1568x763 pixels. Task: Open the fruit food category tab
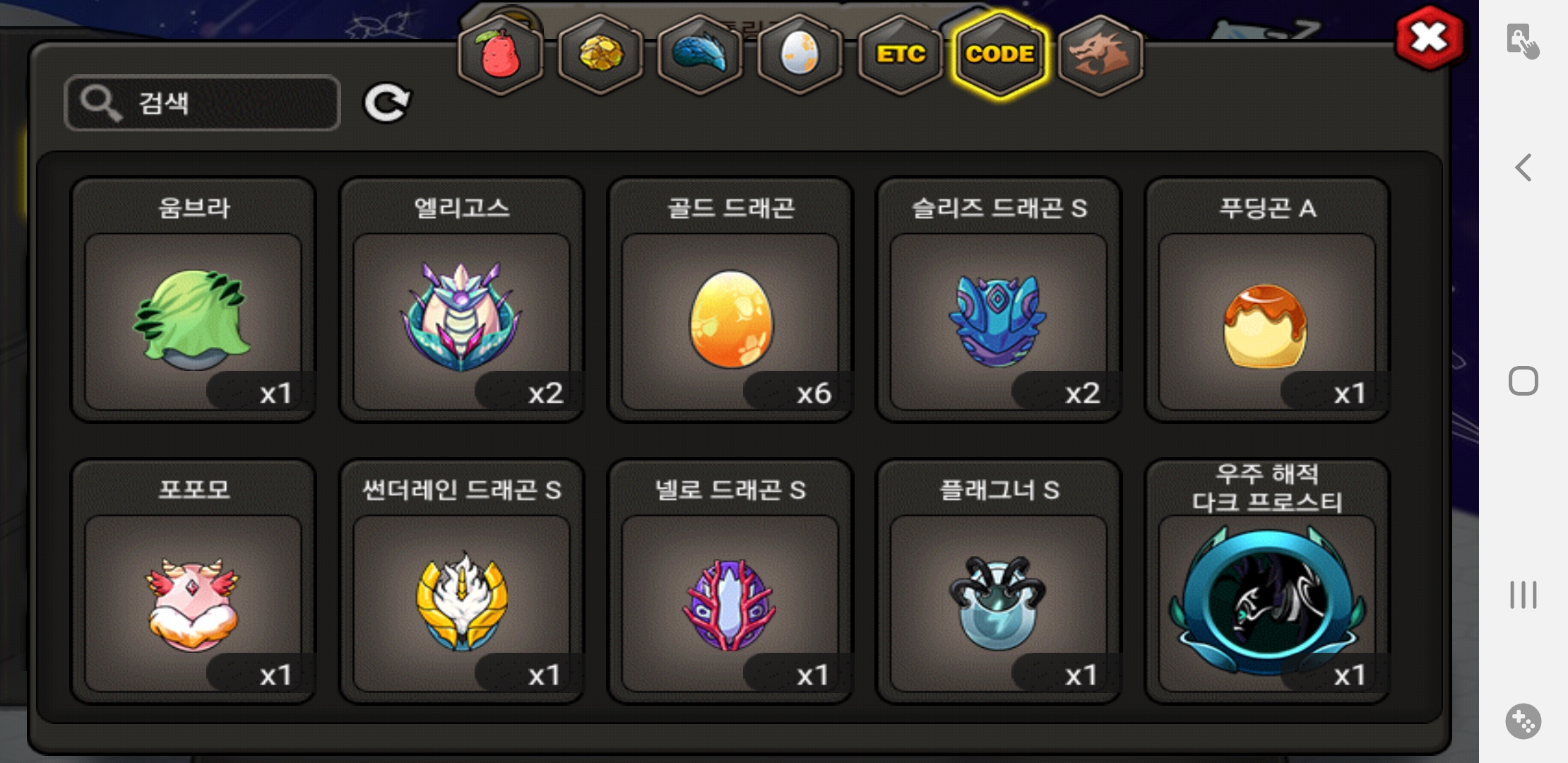[x=500, y=55]
